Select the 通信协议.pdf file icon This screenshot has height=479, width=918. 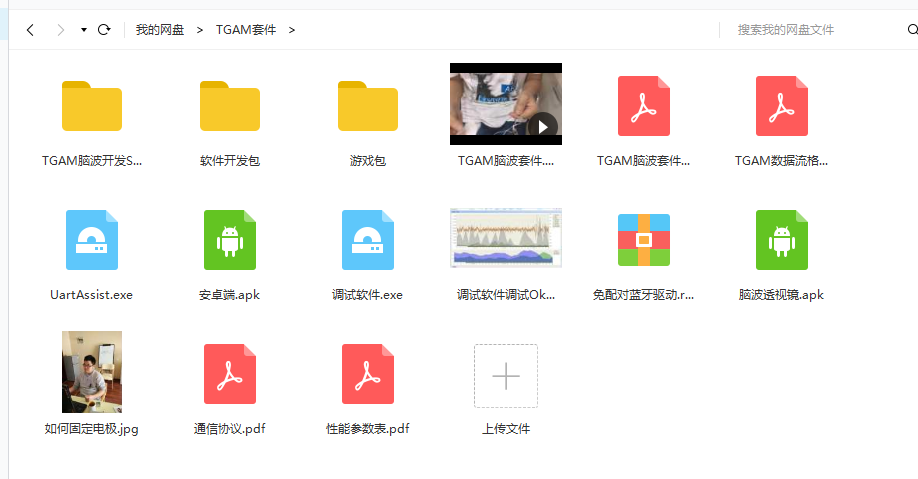pyautogui.click(x=230, y=374)
